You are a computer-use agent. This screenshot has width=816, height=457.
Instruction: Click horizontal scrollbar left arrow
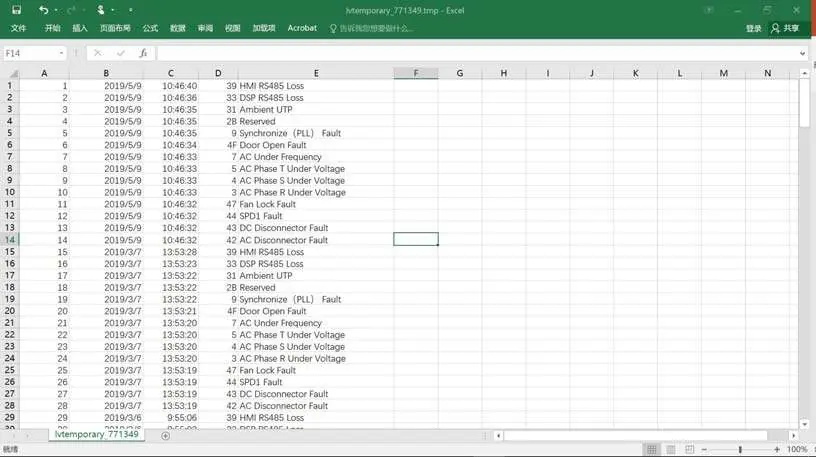pos(499,436)
